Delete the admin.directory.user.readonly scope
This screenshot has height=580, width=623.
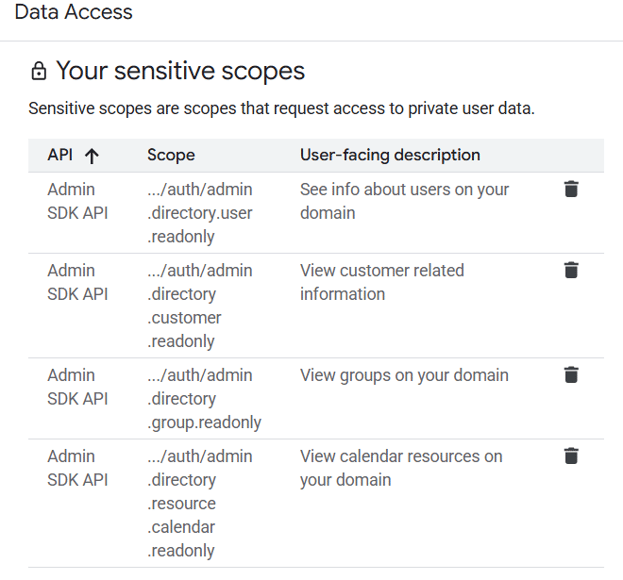571,189
